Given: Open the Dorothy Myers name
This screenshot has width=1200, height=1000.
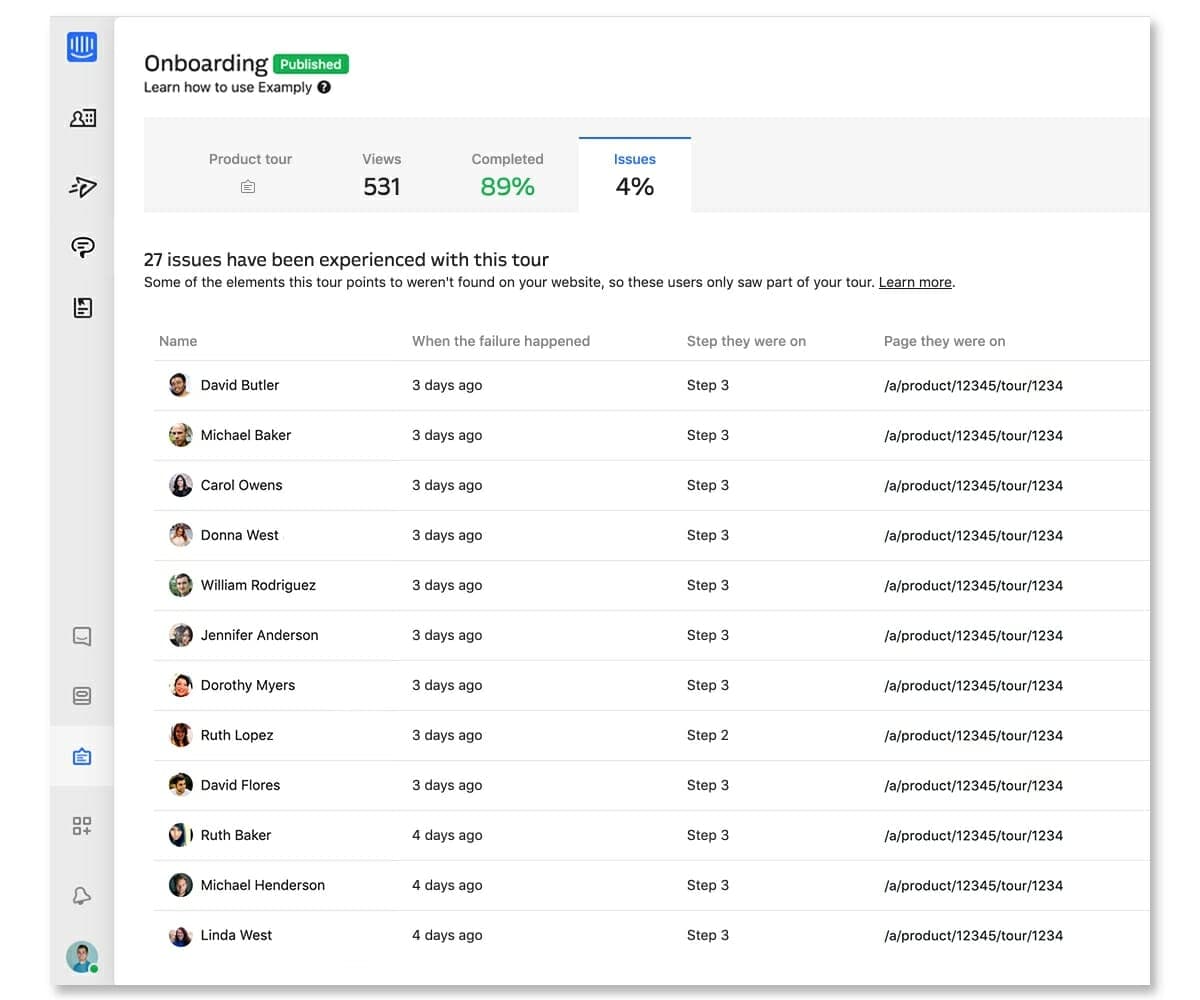Looking at the screenshot, I should click(248, 685).
